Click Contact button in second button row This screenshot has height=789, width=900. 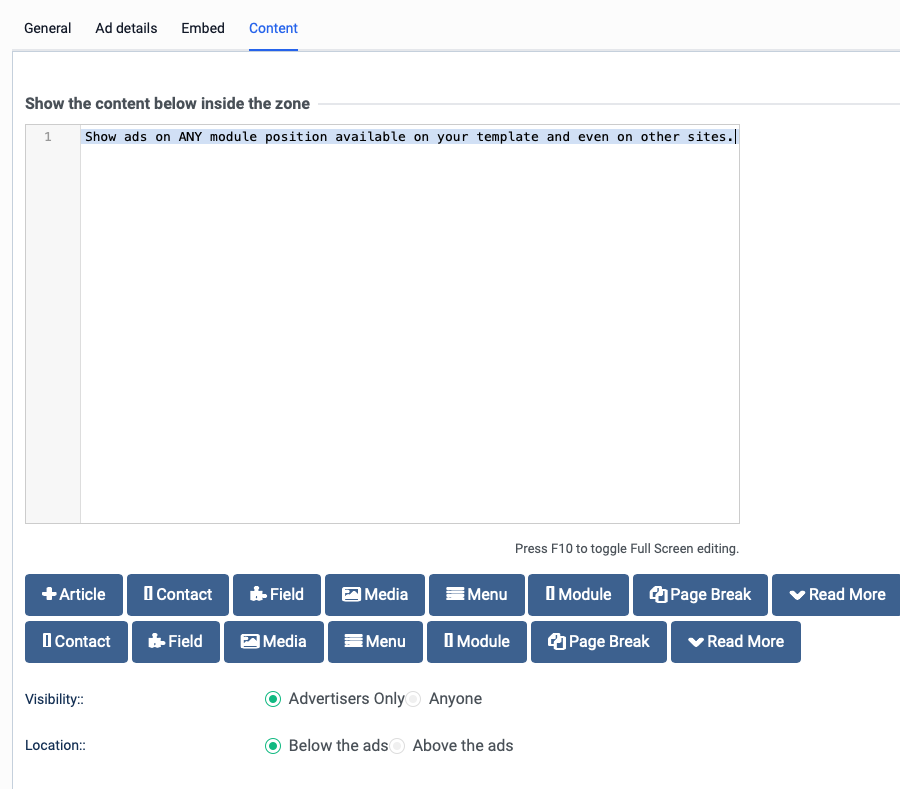point(76,642)
